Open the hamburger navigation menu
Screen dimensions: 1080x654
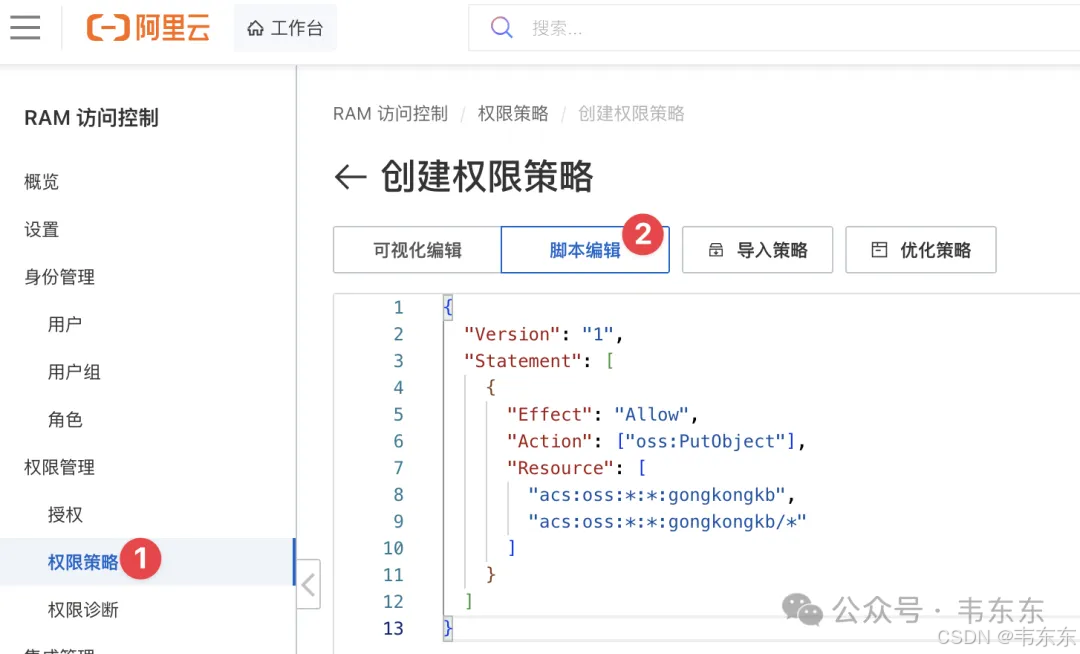[x=25, y=28]
